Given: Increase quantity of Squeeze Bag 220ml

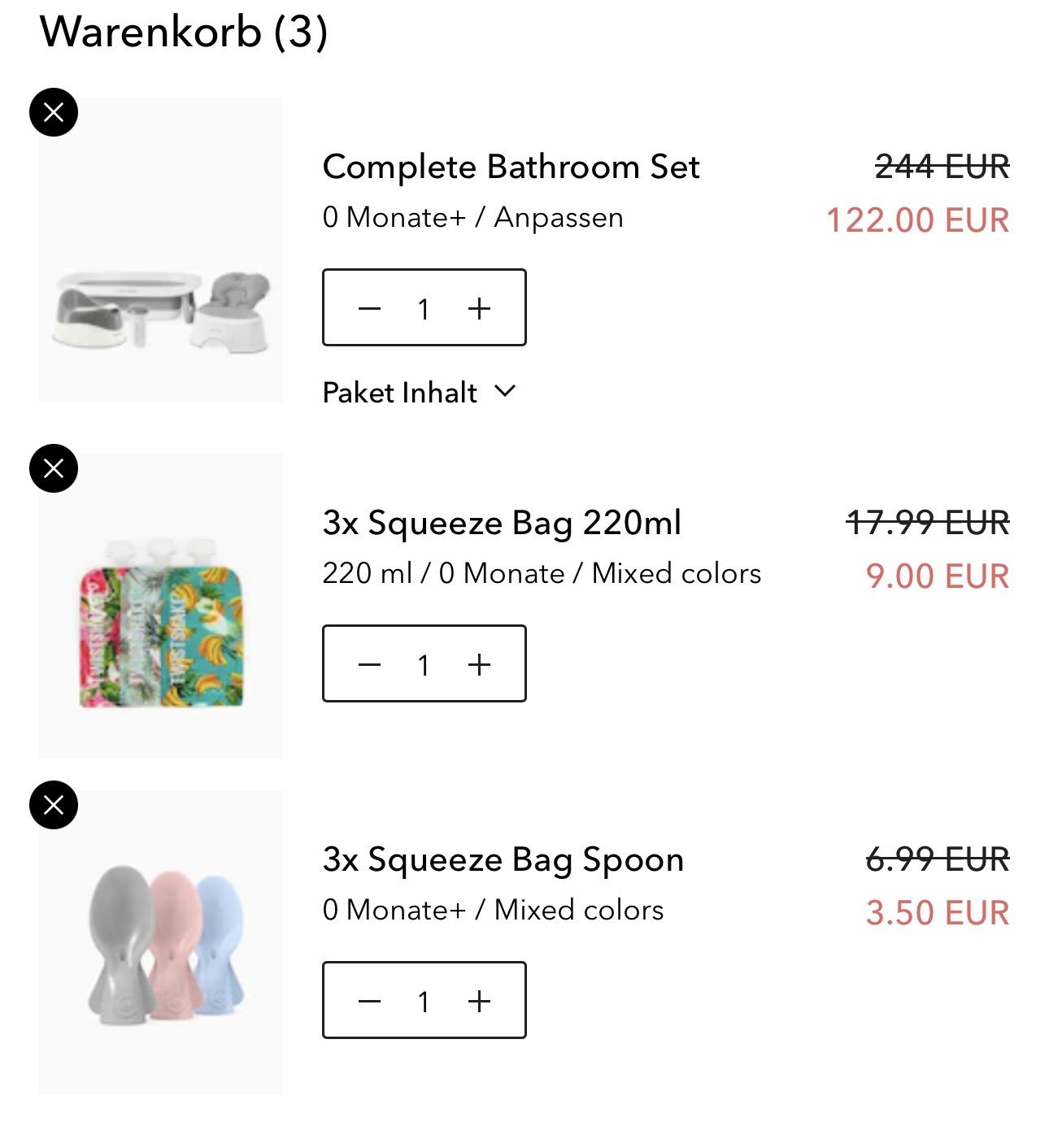Looking at the screenshot, I should point(479,664).
